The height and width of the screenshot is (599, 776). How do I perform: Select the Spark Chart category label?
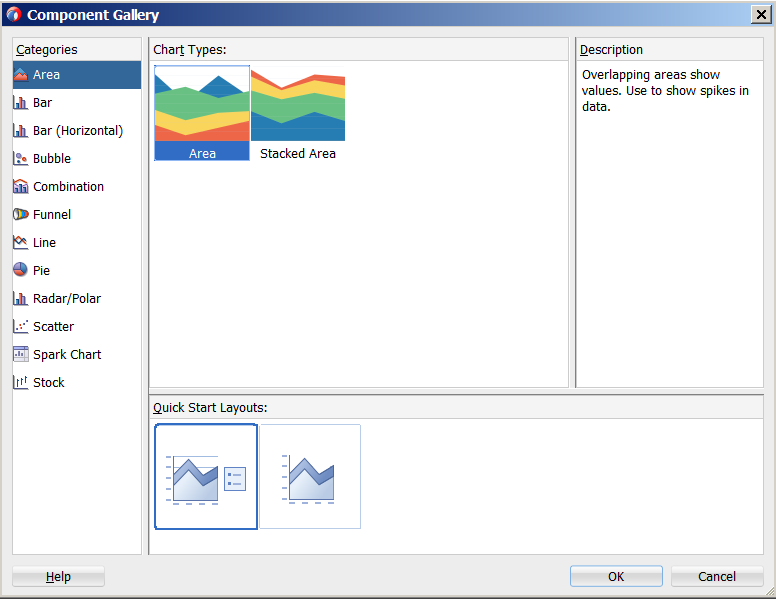[67, 354]
